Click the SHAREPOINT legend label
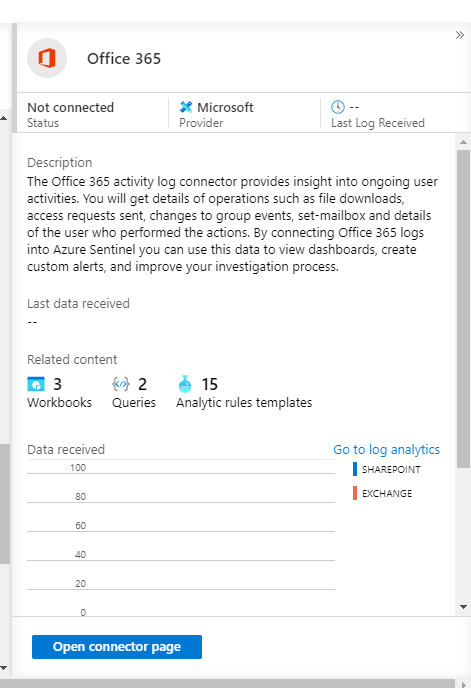Image resolution: width=471 pixels, height=688 pixels. pyautogui.click(x=391, y=469)
